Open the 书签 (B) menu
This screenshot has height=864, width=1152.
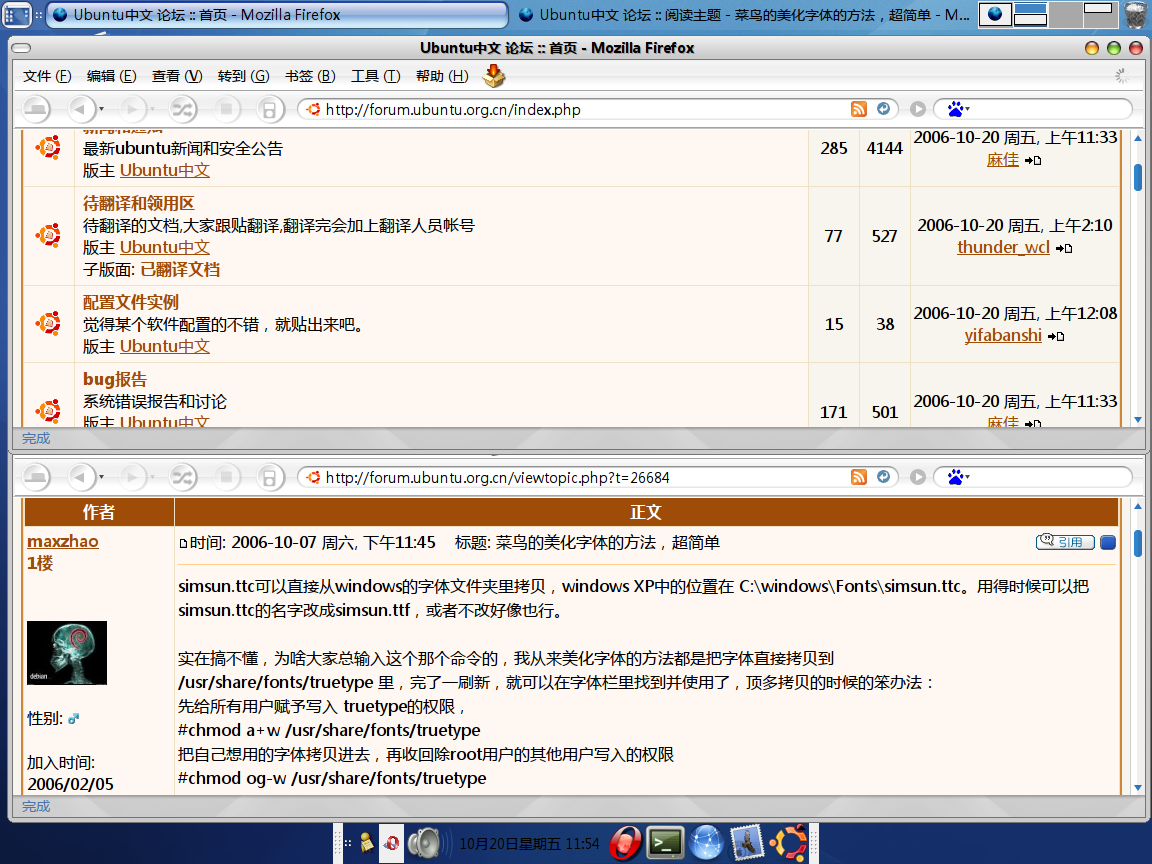310,76
